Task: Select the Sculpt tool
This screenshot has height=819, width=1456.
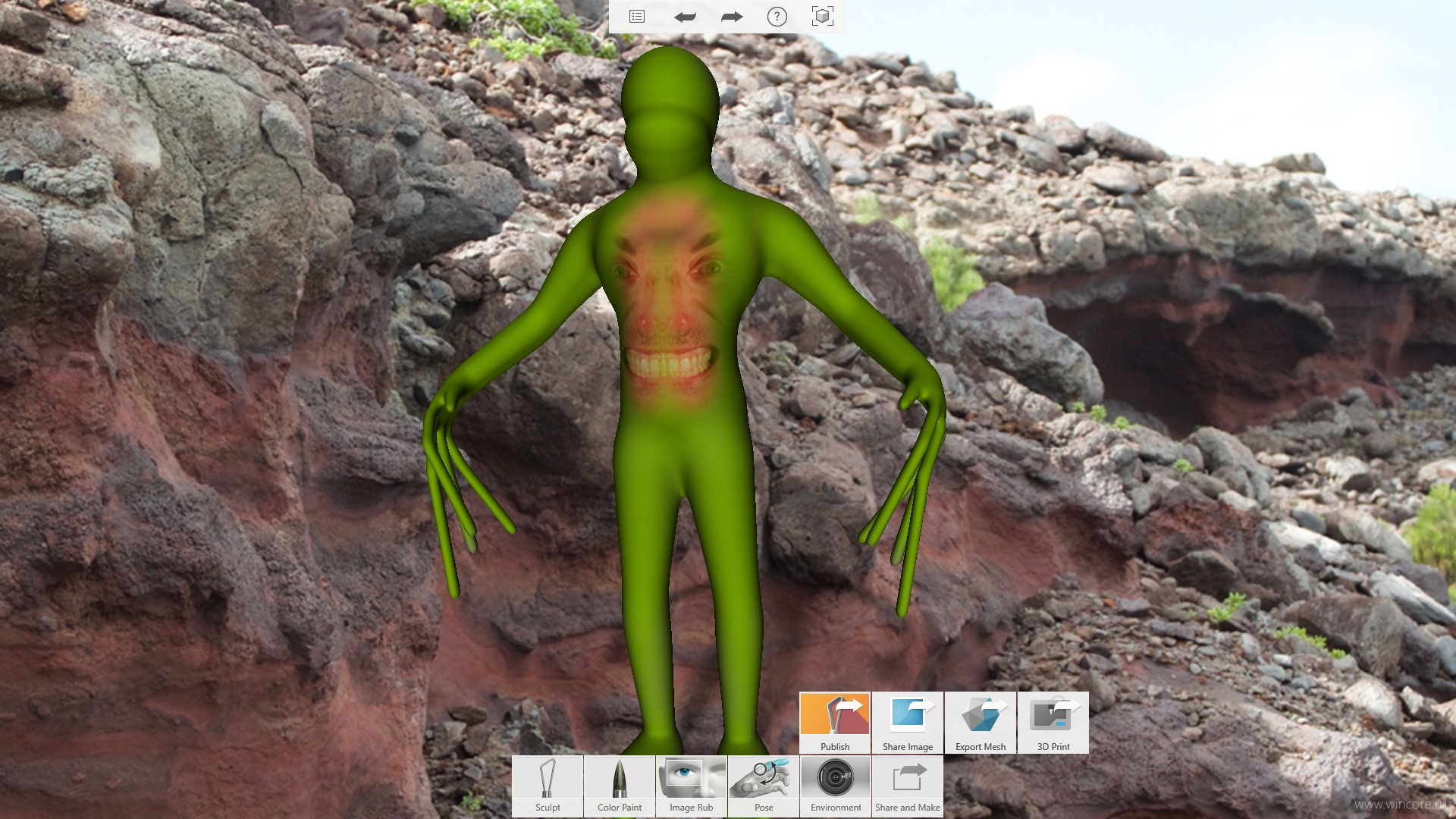Action: (548, 786)
